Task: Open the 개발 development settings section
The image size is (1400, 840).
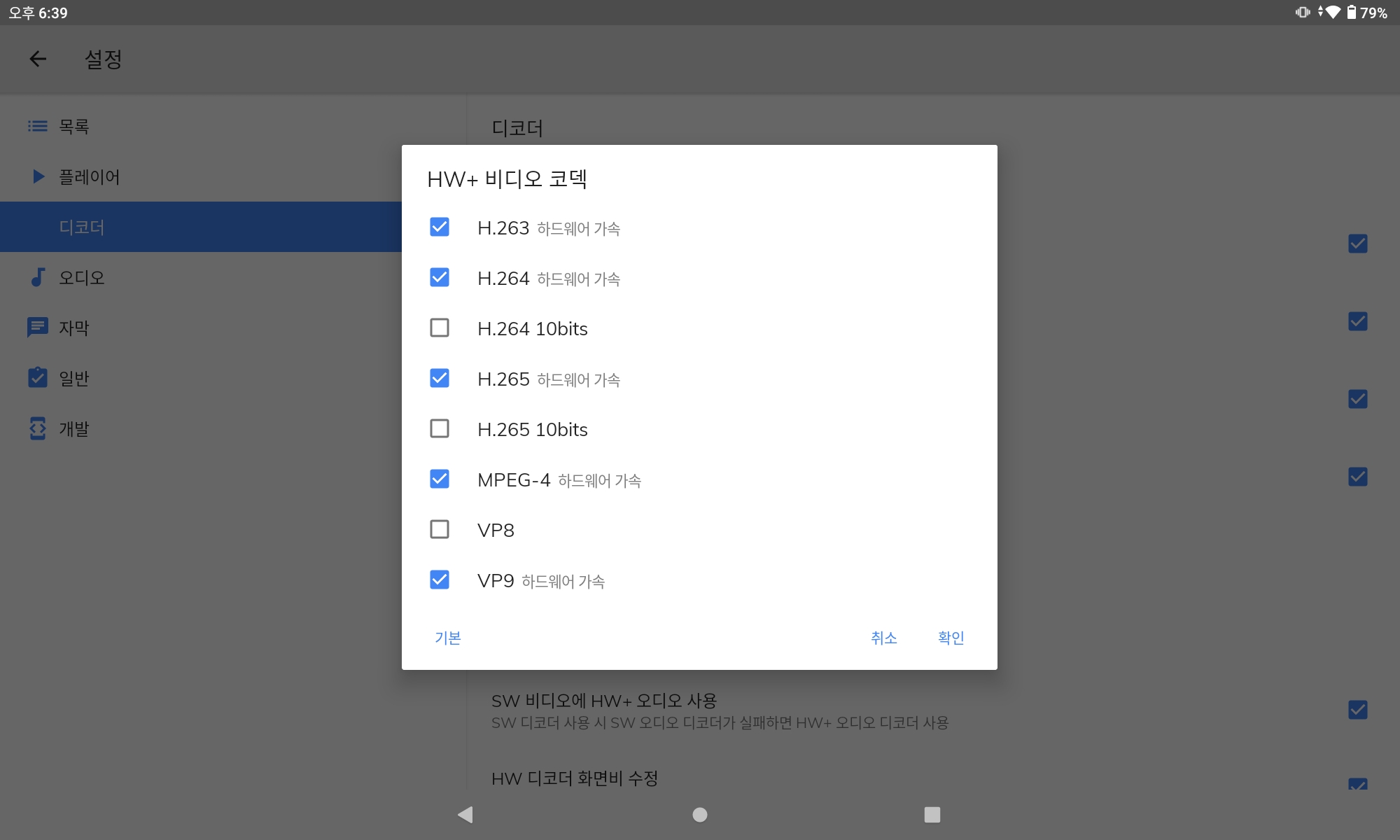Action: (x=73, y=429)
